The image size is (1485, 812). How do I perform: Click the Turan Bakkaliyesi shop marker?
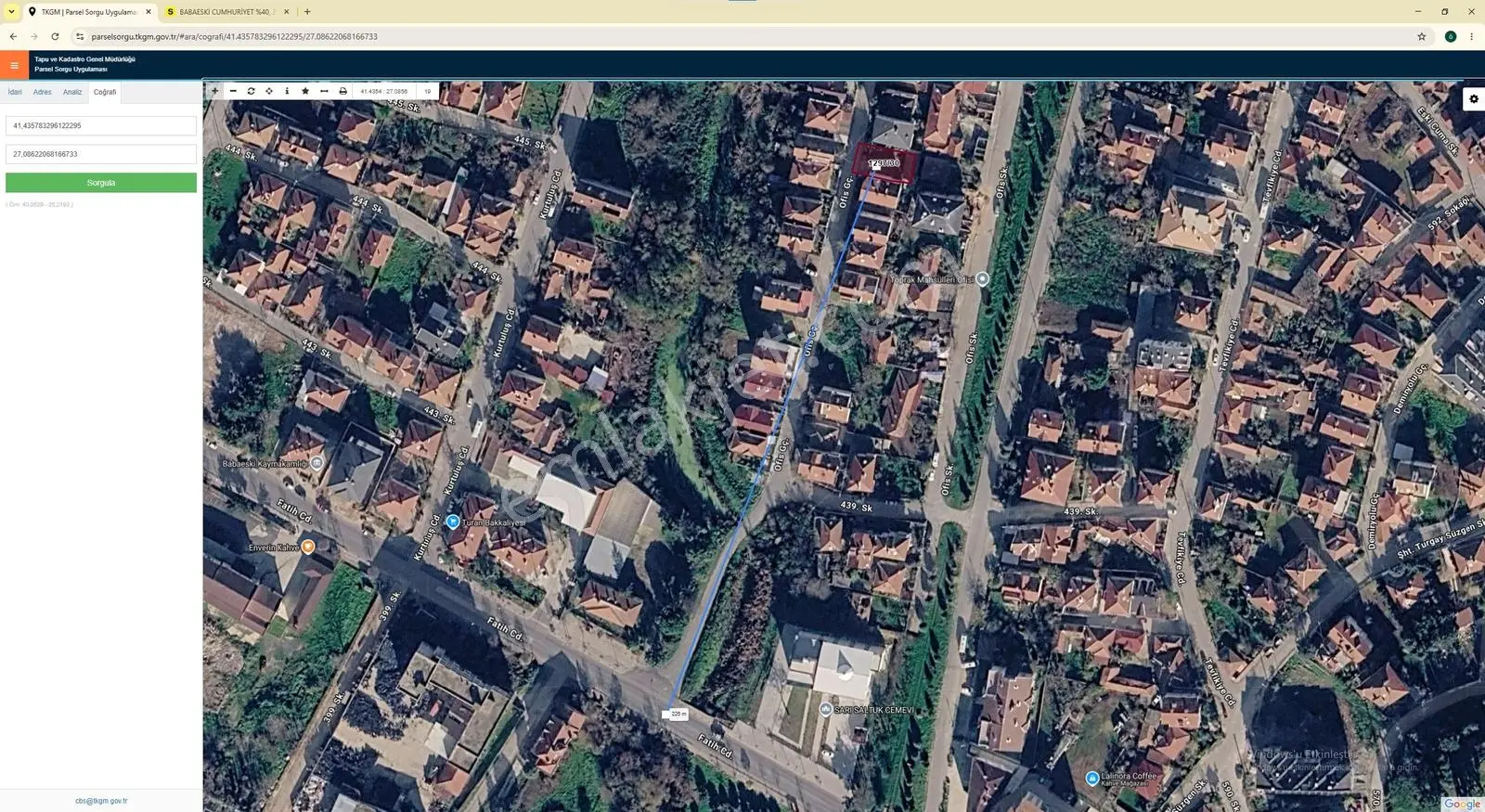point(453,522)
